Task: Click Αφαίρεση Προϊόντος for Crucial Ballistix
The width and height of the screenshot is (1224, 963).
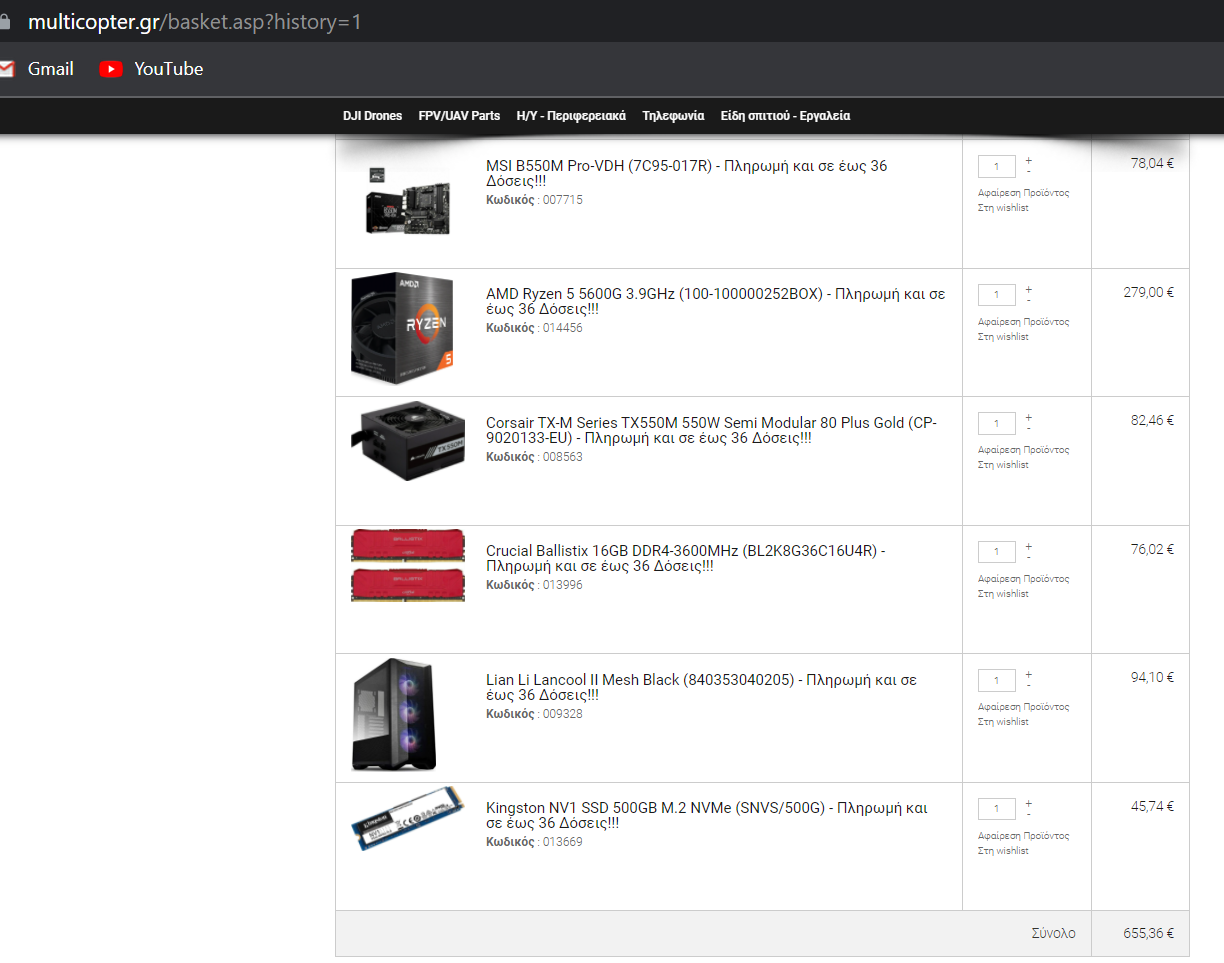Action: coord(1023,579)
